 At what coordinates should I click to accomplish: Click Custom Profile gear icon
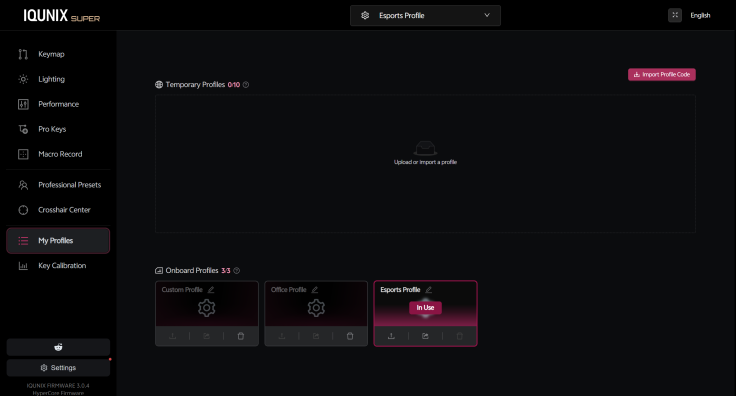(207, 308)
